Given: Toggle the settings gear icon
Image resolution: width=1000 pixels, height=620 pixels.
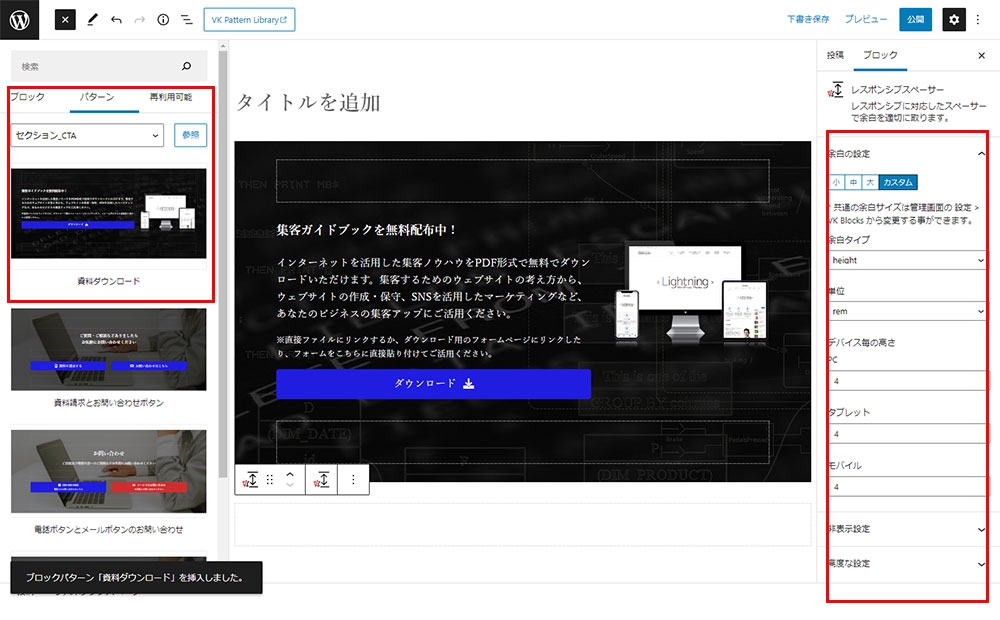Looking at the screenshot, I should [954, 19].
